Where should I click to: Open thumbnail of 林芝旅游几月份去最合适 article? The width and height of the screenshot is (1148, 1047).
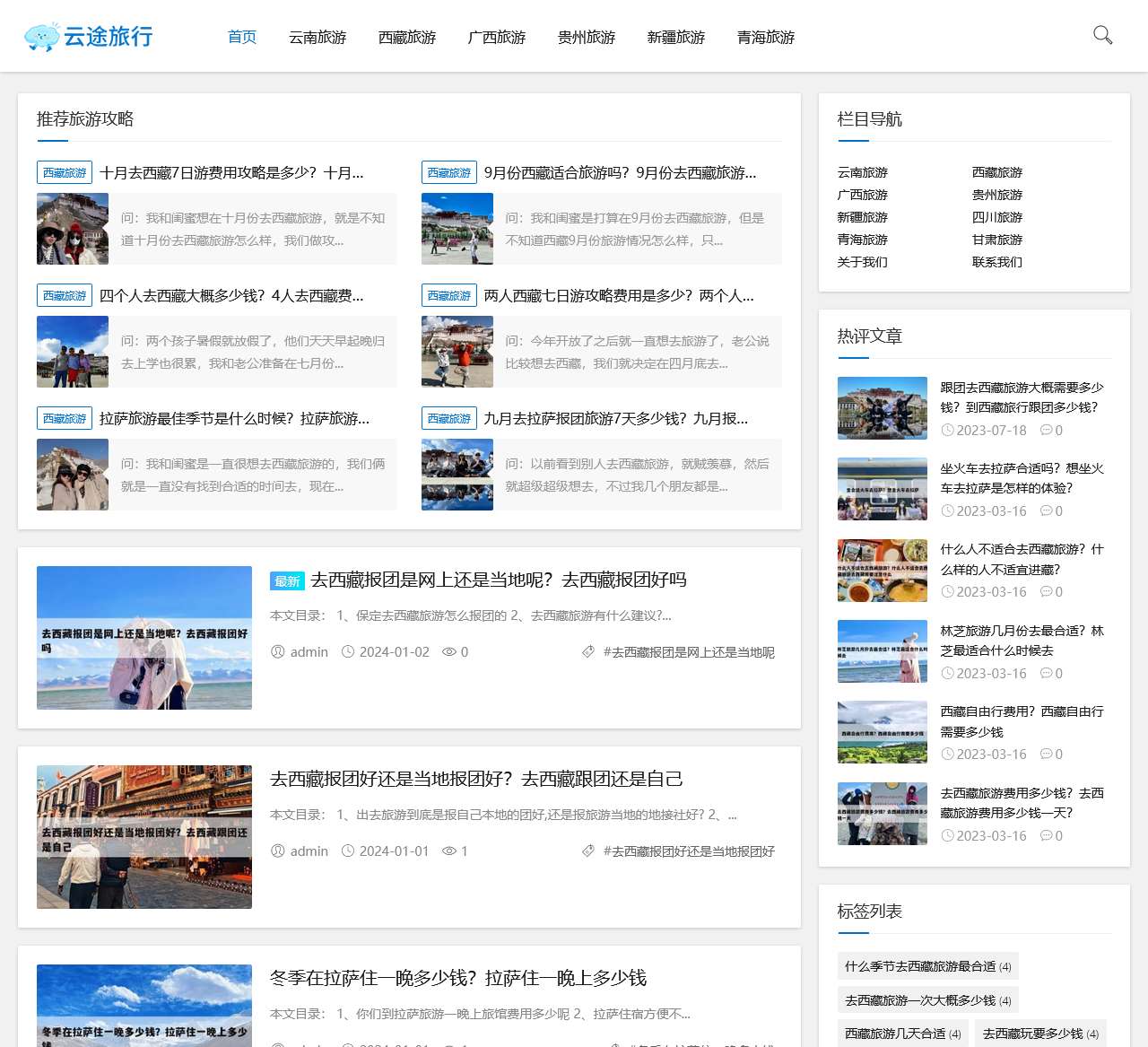click(883, 651)
